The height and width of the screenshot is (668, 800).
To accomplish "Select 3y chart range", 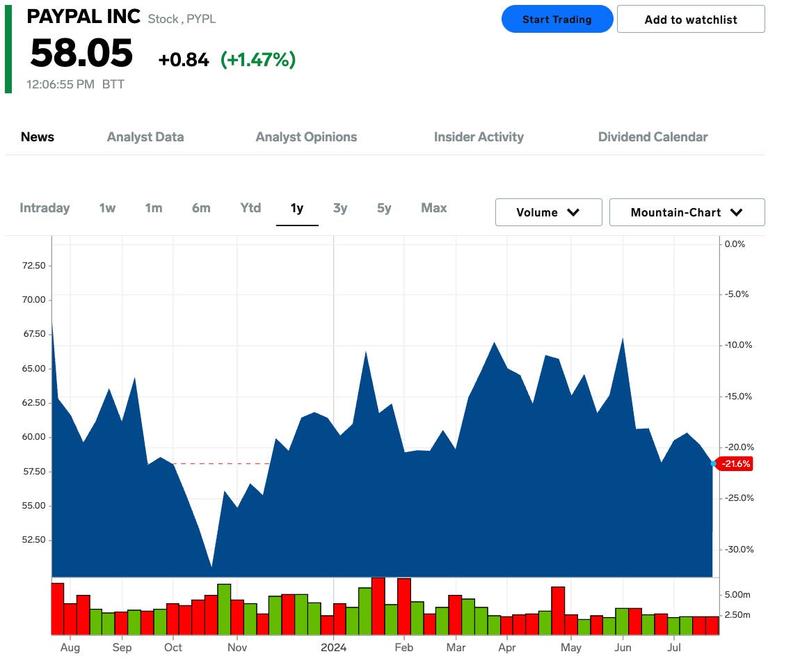I will pos(340,208).
